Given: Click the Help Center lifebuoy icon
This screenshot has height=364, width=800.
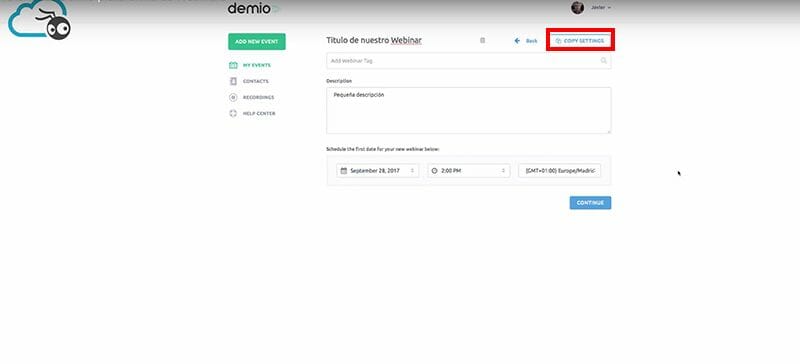Looking at the screenshot, I should click(233, 113).
